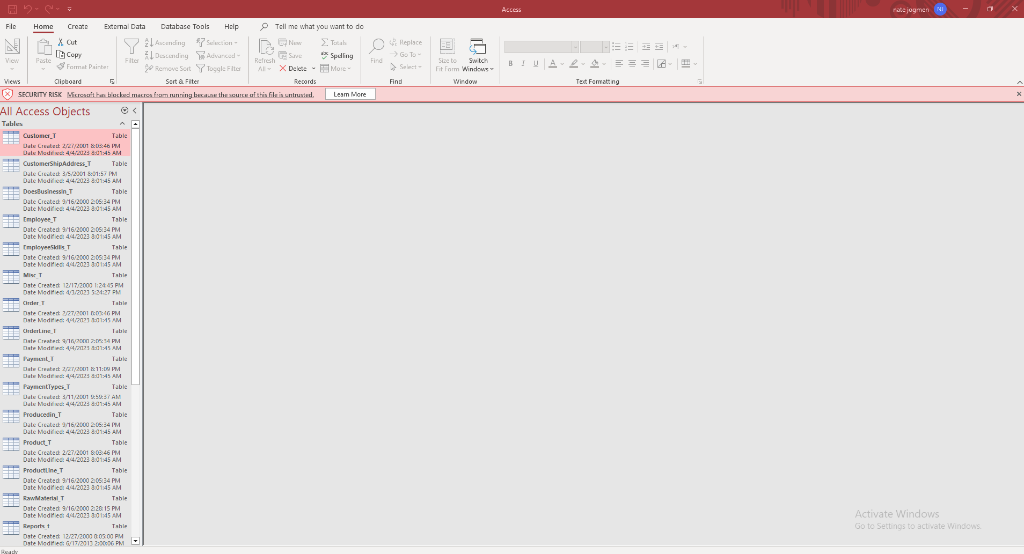This screenshot has height=554, width=1024.
Task: Click the background fill color button
Action: [594, 63]
